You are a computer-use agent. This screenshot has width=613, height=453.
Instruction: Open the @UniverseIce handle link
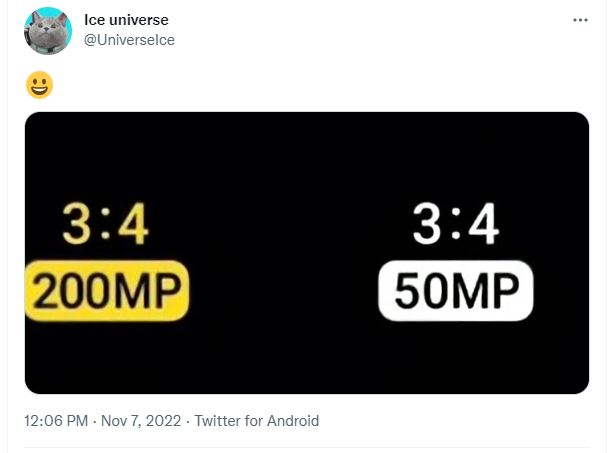pos(129,40)
